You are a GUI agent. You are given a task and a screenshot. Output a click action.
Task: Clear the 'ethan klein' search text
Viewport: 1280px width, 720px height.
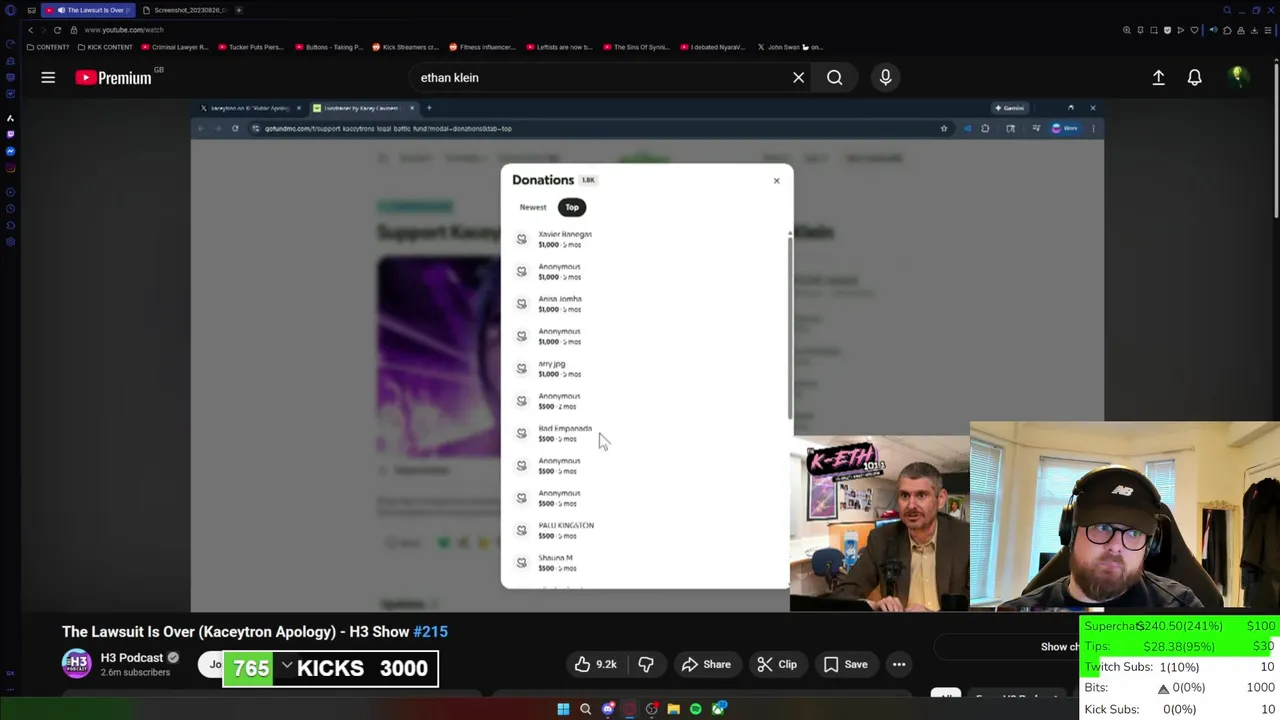coord(798,77)
